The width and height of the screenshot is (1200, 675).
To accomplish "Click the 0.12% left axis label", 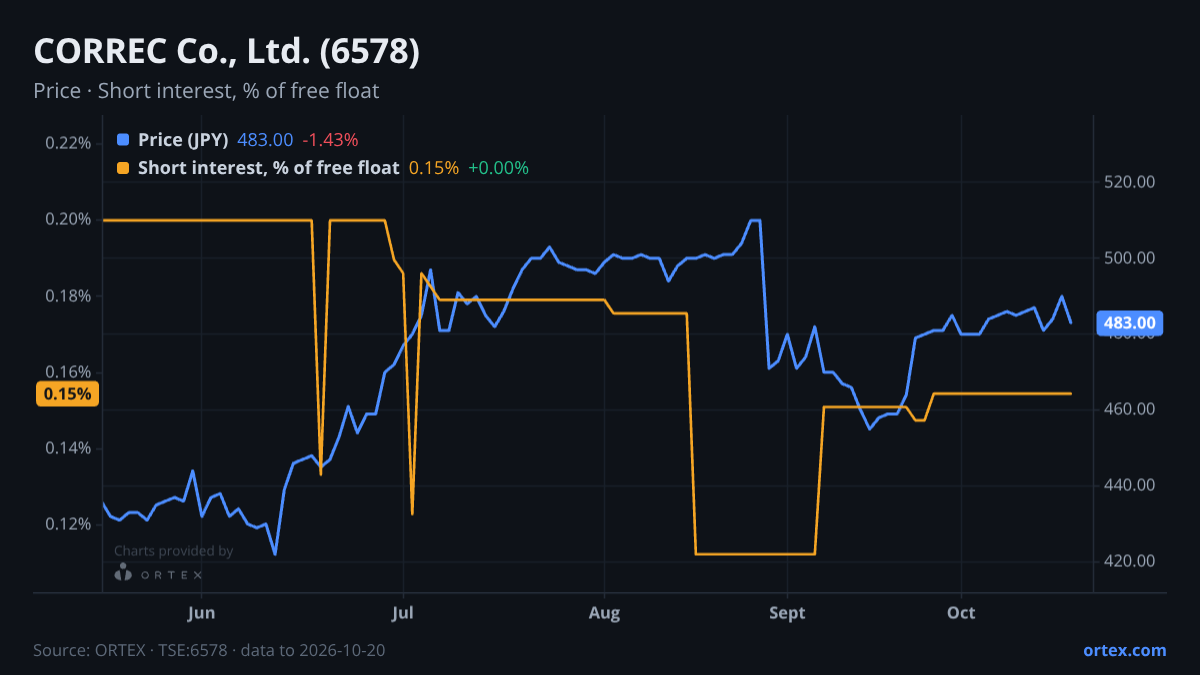I will (x=68, y=524).
